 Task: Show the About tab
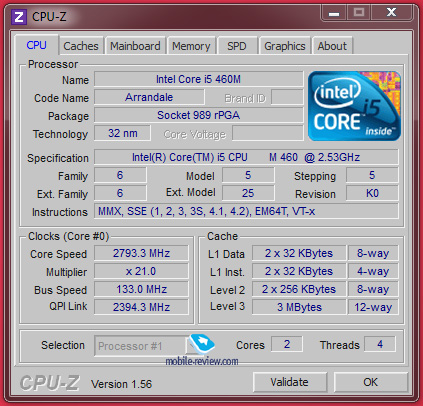(332, 46)
